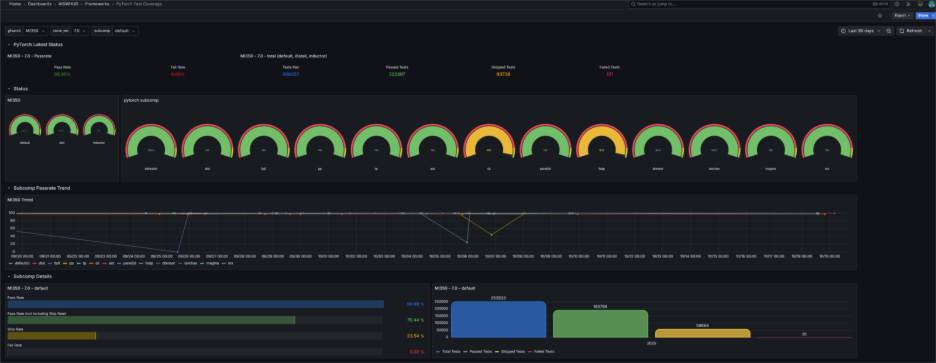This screenshot has height=363, width=936.
Task: Click the Pass Rate value 99.95%
Action: click(61, 75)
